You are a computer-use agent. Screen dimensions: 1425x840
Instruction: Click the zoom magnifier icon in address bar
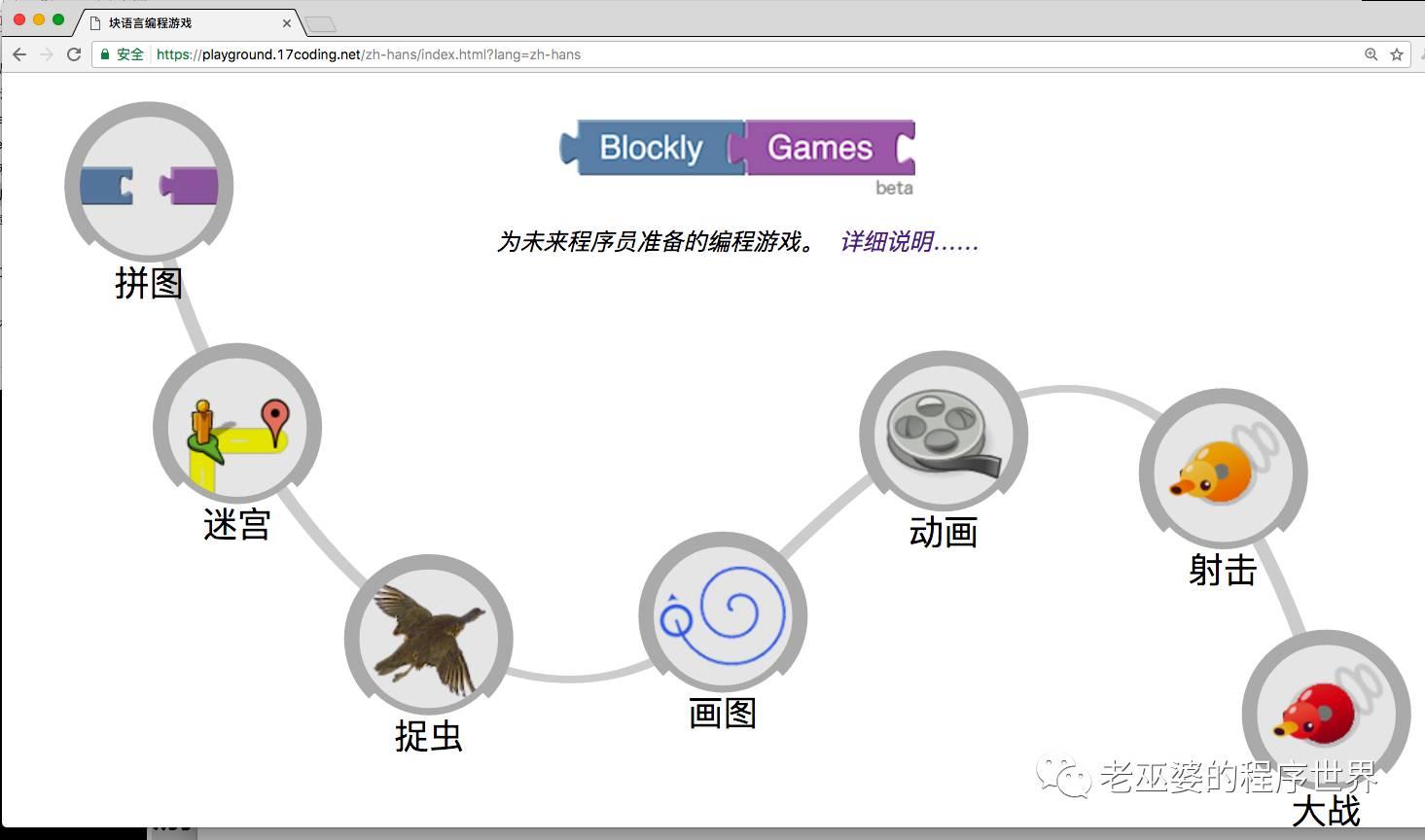[1371, 54]
